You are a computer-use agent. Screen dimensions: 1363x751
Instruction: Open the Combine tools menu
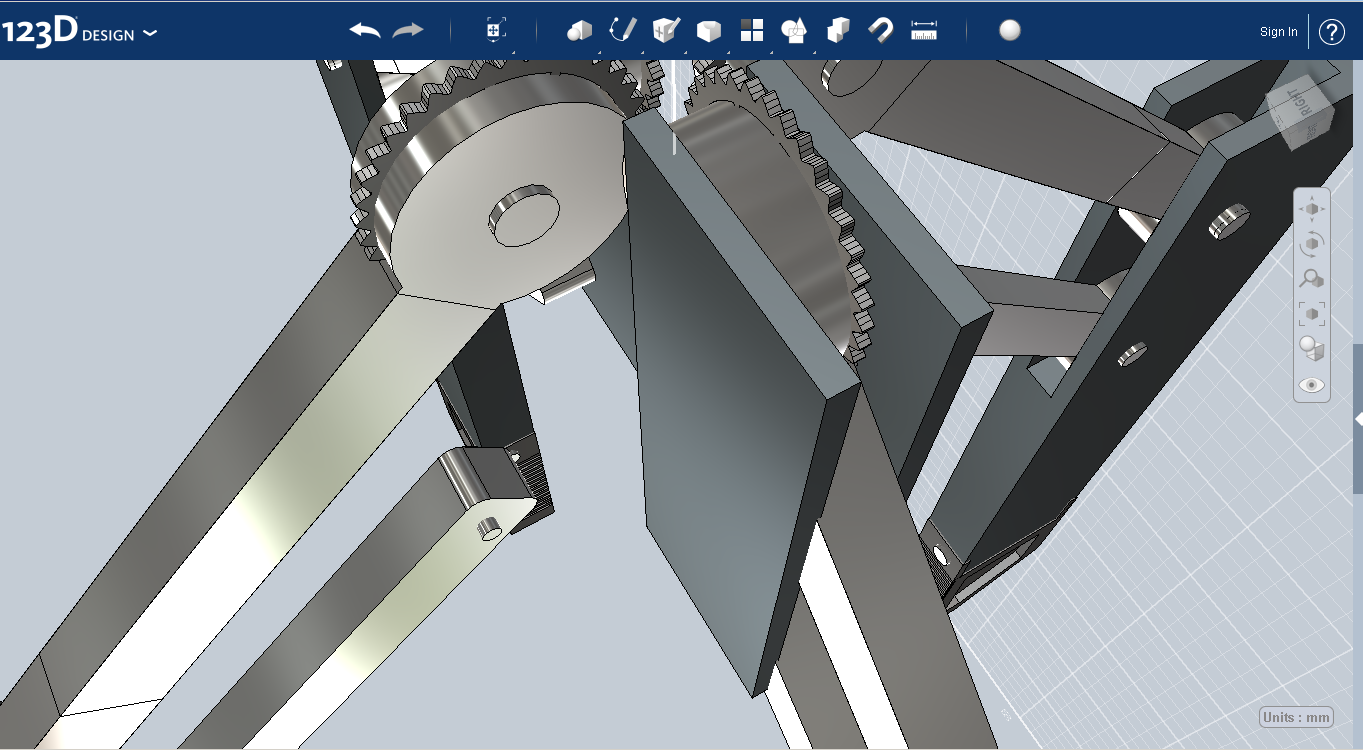(x=838, y=31)
